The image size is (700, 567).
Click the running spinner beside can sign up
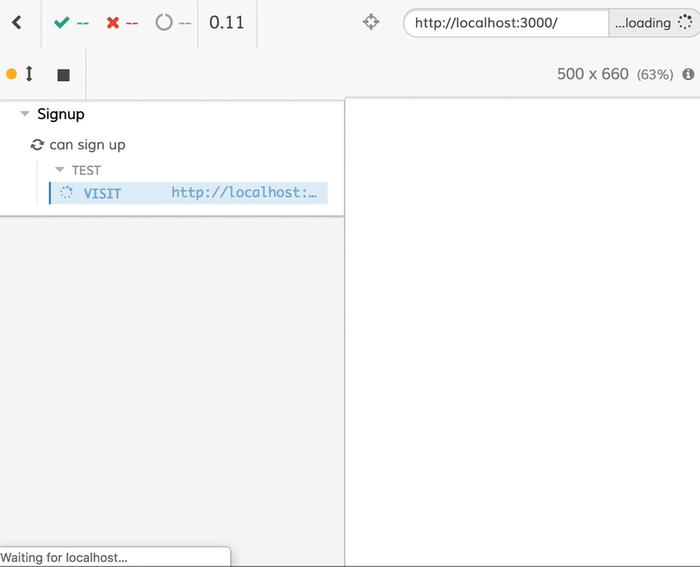(x=38, y=145)
